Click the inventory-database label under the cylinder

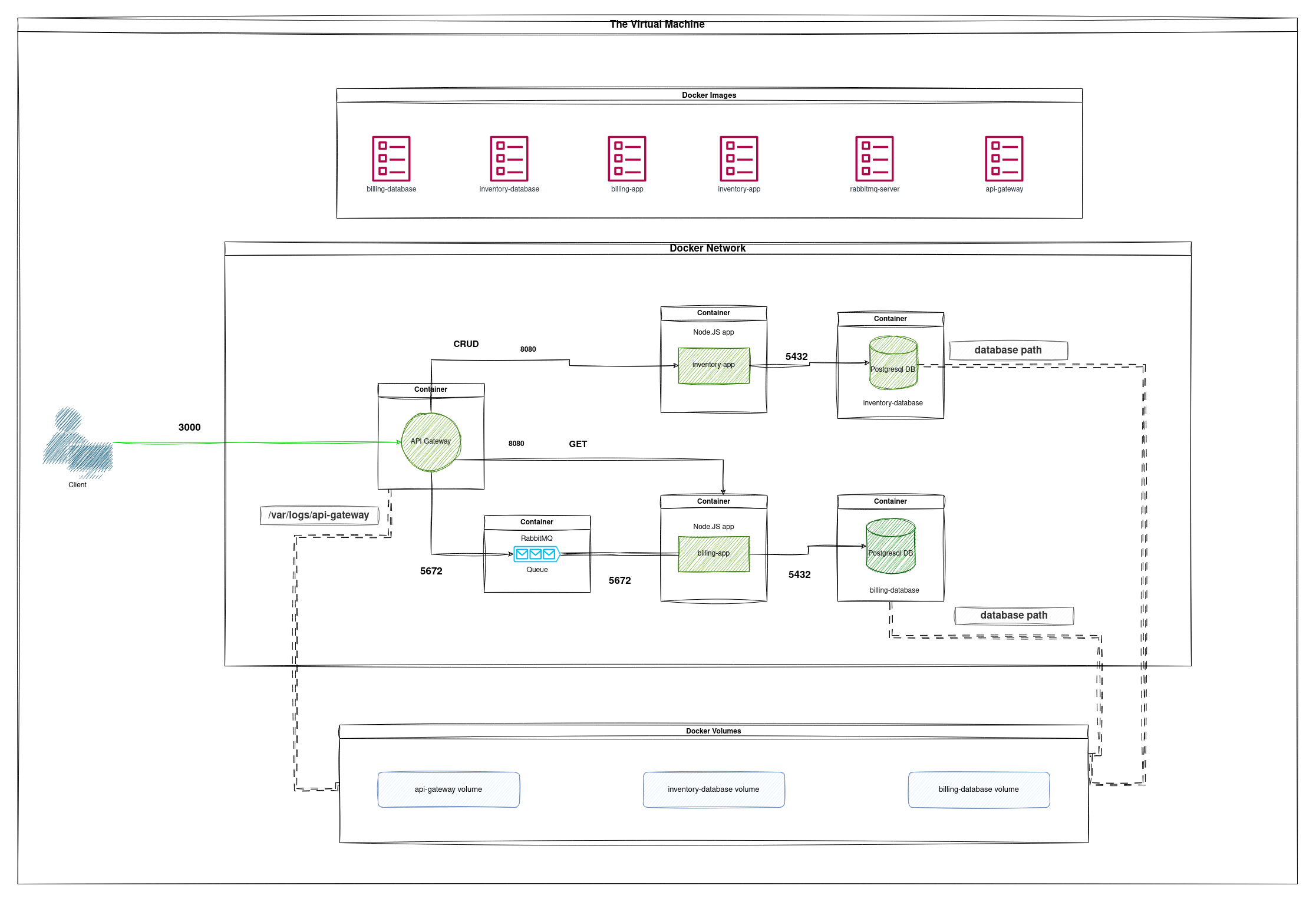click(893, 403)
